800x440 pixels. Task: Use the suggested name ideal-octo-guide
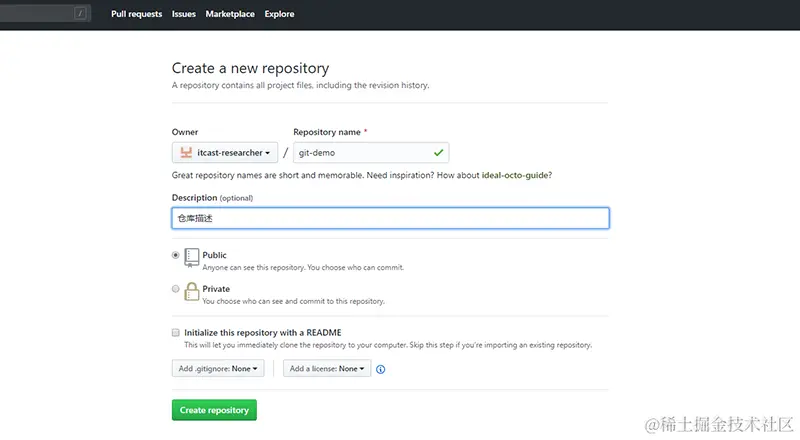coord(515,175)
